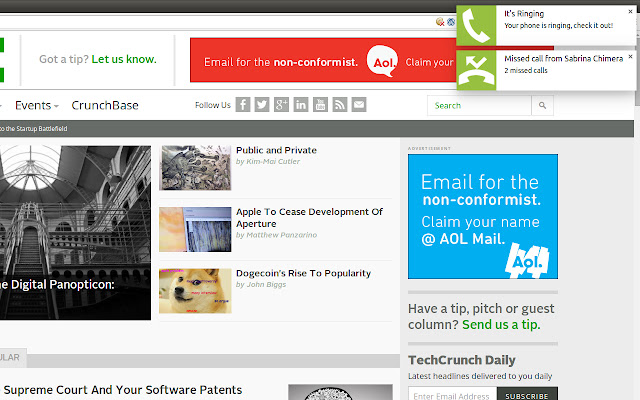This screenshot has width=640, height=400.
Task: Click the missed call phone icon
Action: click(476, 70)
